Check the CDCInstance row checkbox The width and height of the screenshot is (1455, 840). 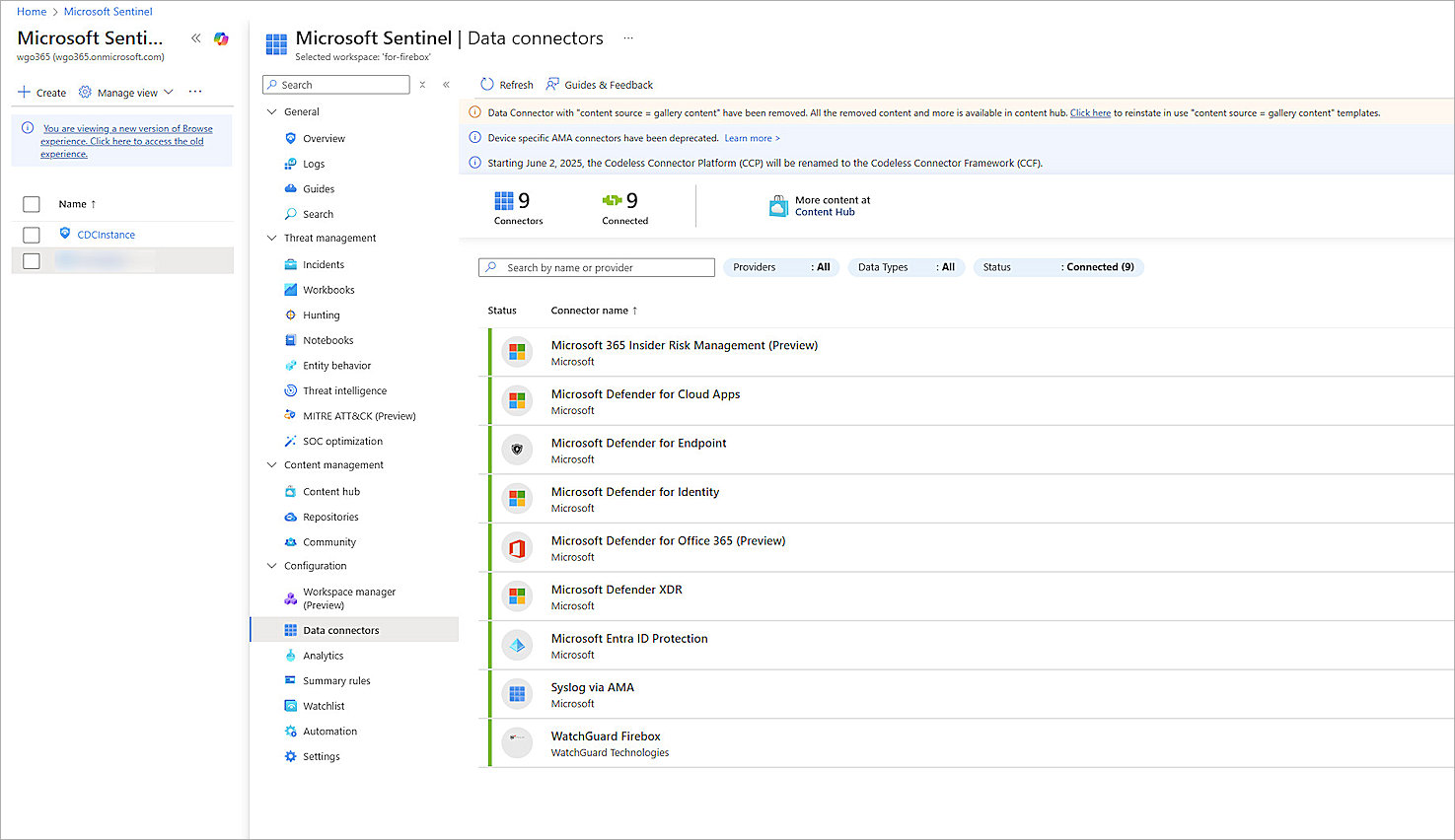pos(32,235)
